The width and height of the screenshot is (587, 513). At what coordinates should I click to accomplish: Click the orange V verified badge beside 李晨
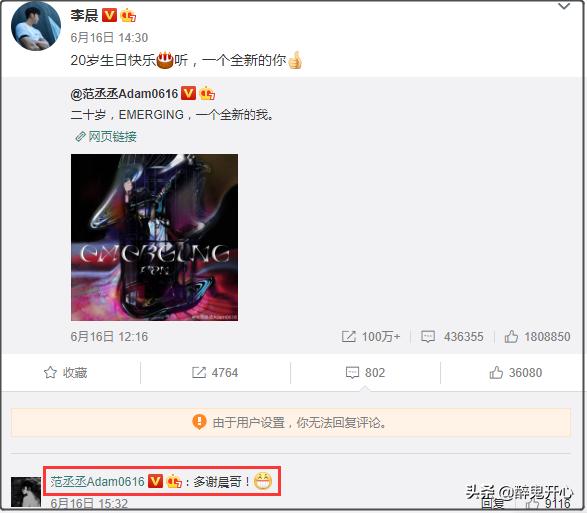109,15
